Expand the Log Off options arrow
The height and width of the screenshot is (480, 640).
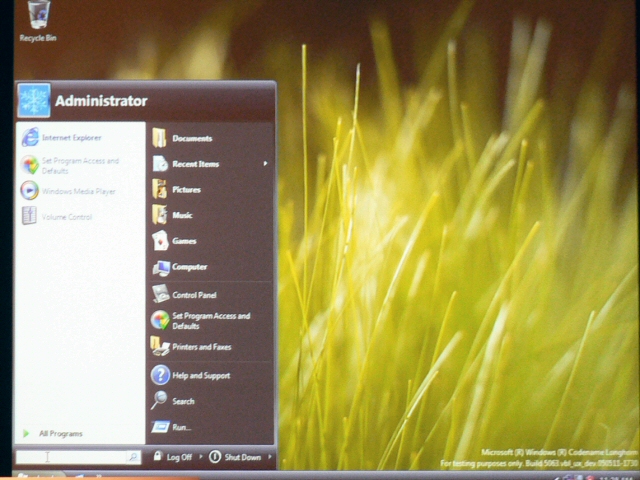(200, 457)
